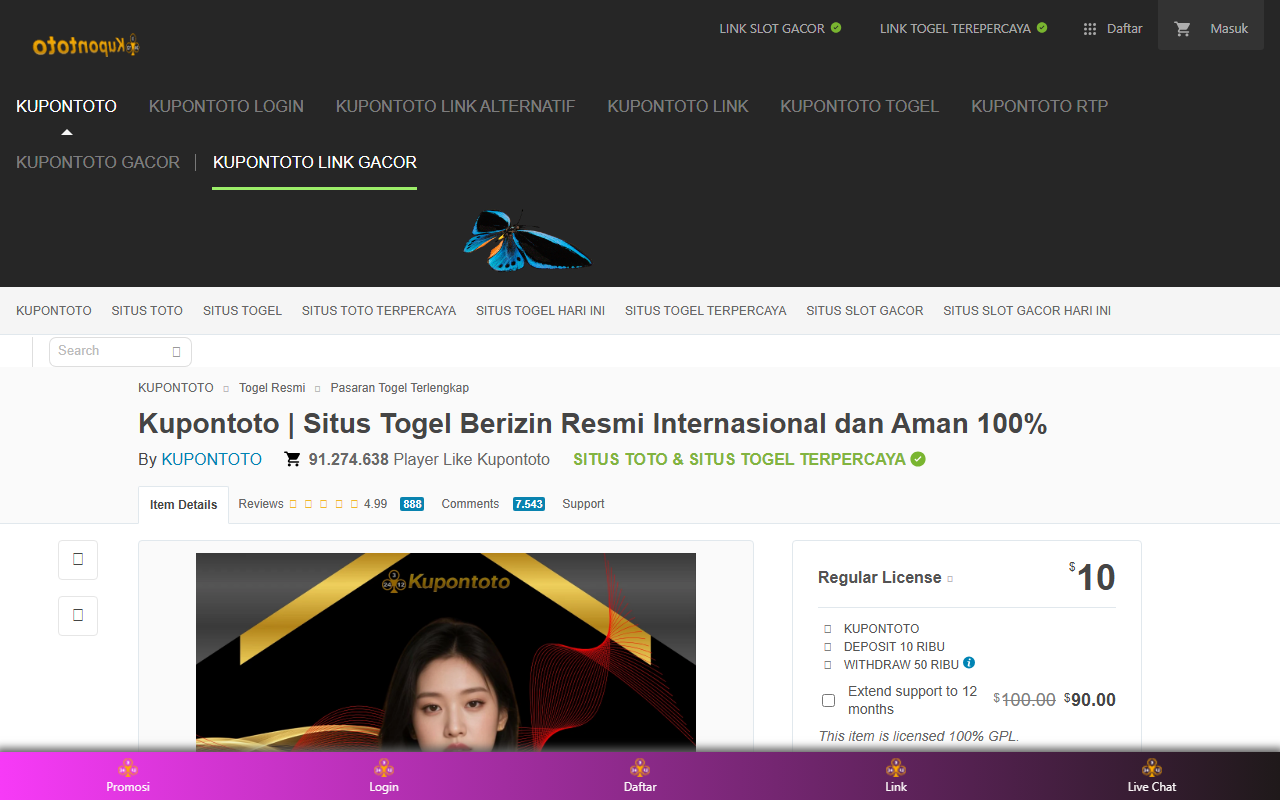Open the KUPONTOTO LOGIN menu item

click(226, 106)
